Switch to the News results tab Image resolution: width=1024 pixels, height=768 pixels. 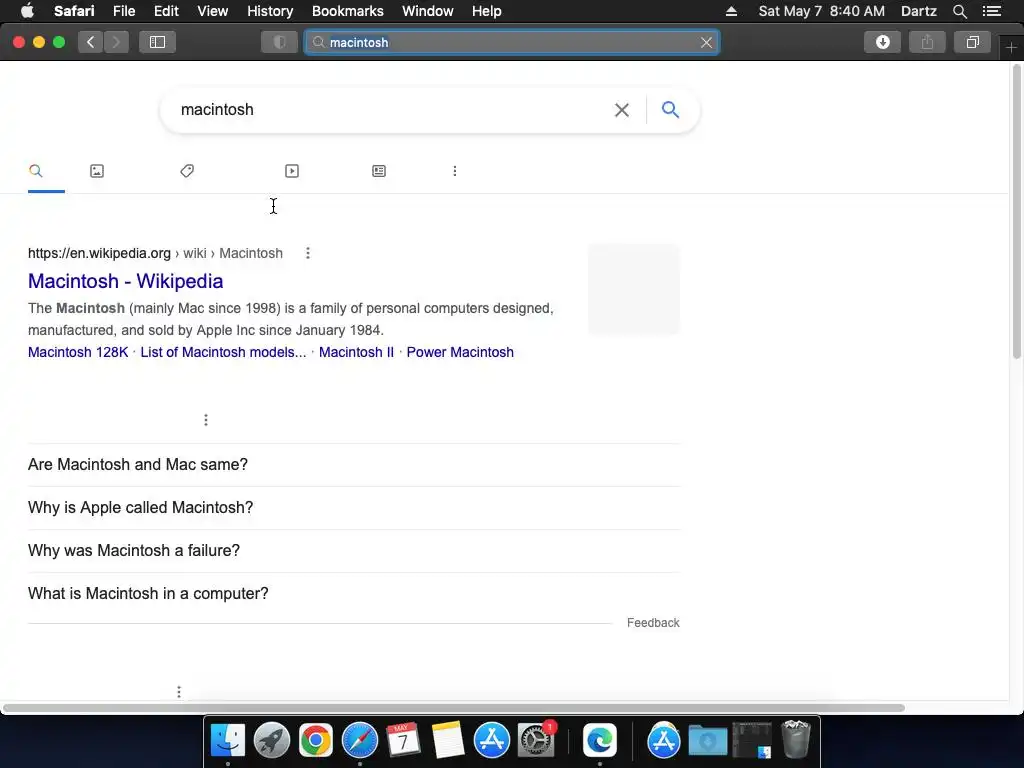point(379,171)
